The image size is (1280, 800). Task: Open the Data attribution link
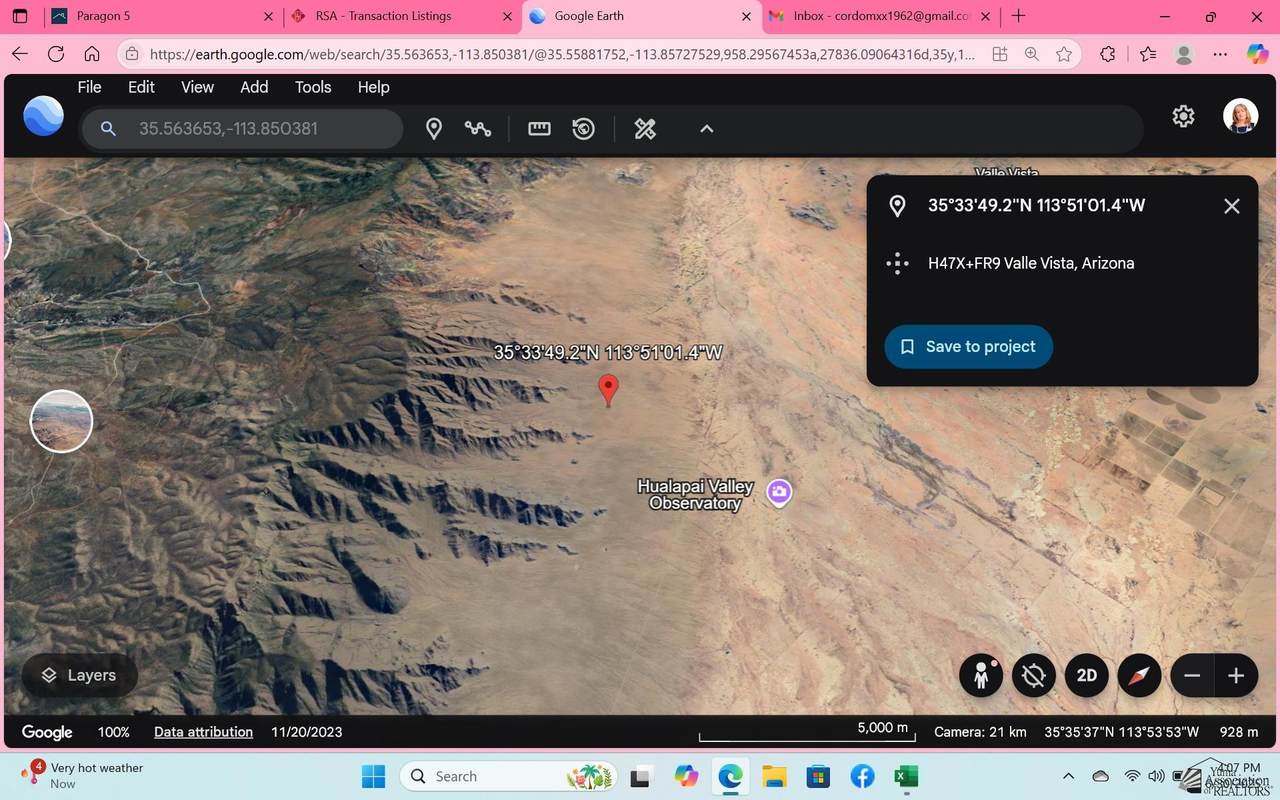pos(203,731)
